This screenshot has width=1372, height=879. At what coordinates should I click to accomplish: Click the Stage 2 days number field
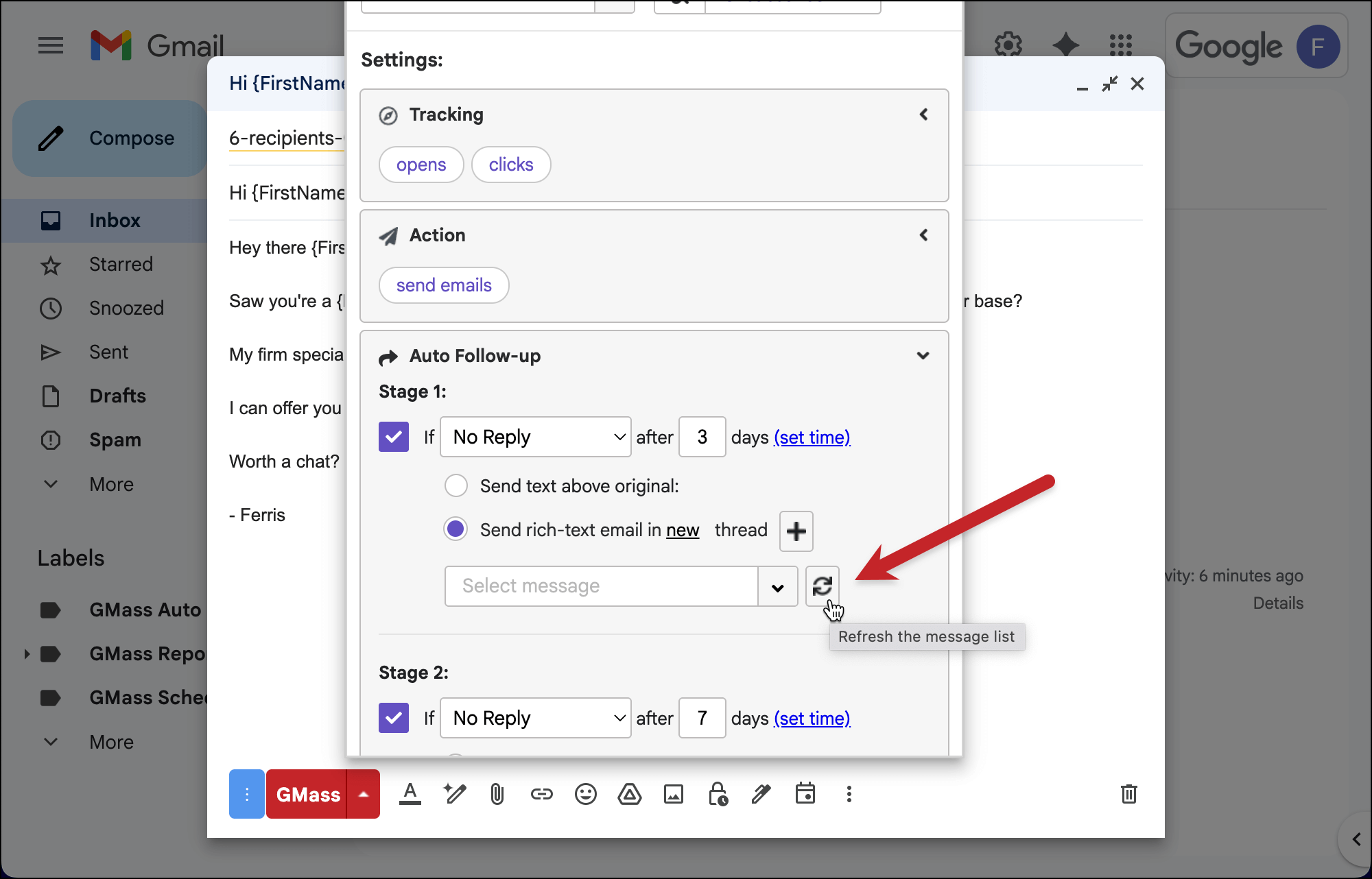click(702, 718)
